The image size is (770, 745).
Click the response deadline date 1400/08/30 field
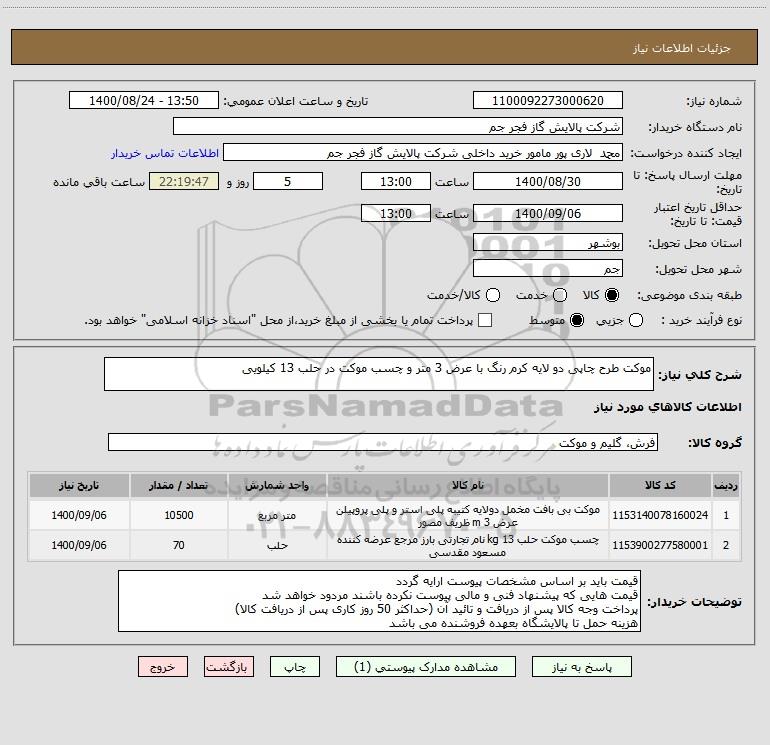pos(548,181)
